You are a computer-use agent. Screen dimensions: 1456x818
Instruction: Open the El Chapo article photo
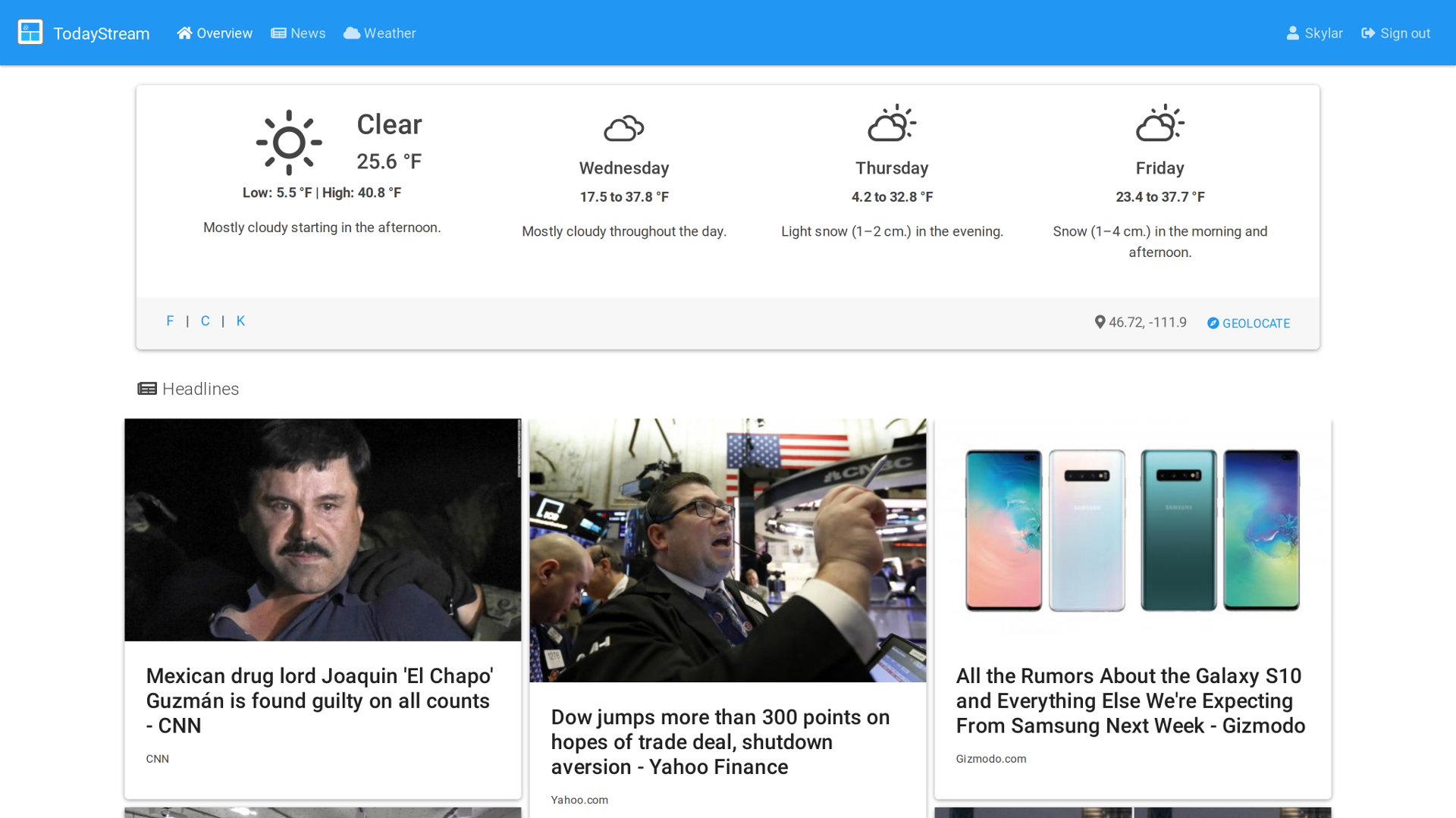(x=323, y=530)
